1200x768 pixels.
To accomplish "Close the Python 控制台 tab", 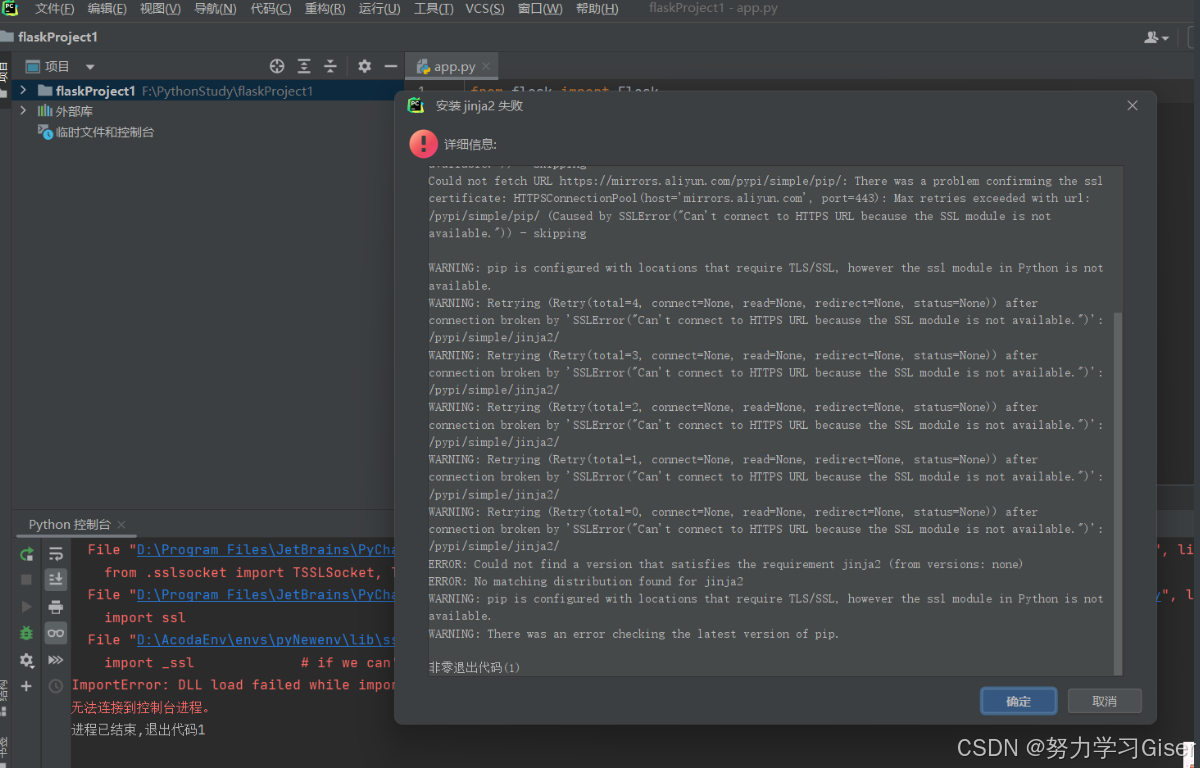I will point(122,525).
